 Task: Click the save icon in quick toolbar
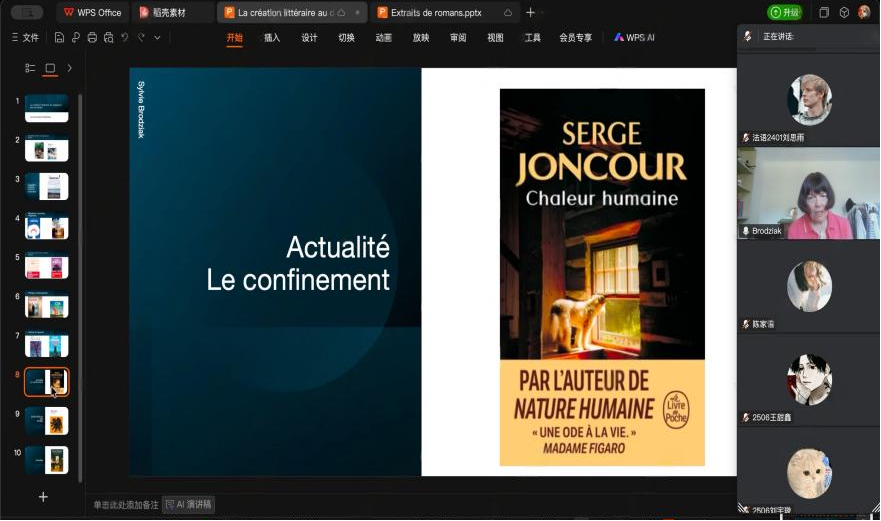59,38
